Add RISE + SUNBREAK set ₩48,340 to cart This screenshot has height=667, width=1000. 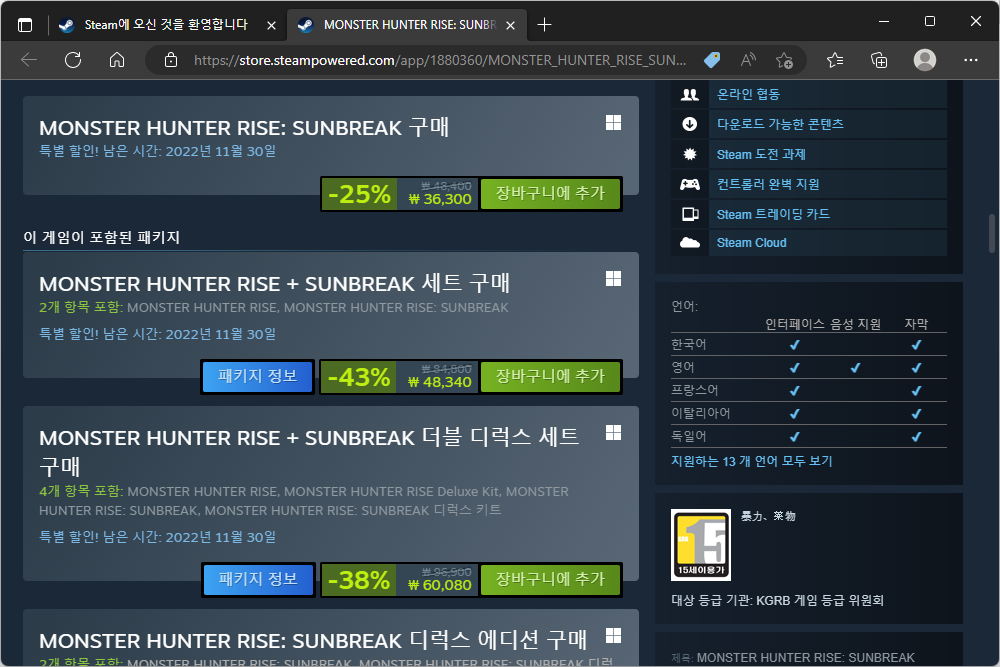pyautogui.click(x=550, y=376)
